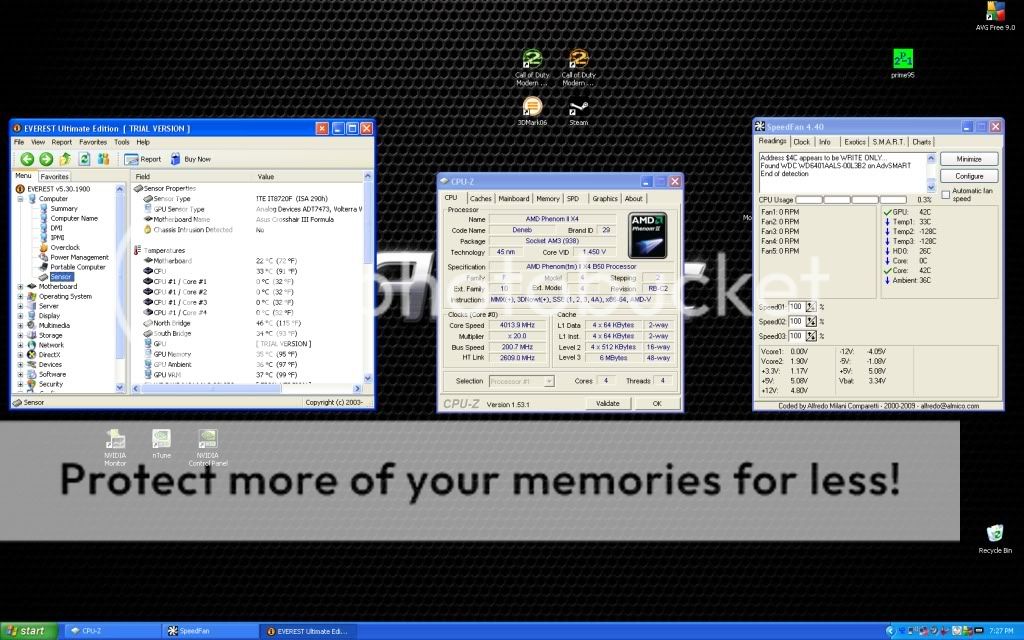Open the SPD tab in CPU-Z

coord(573,199)
